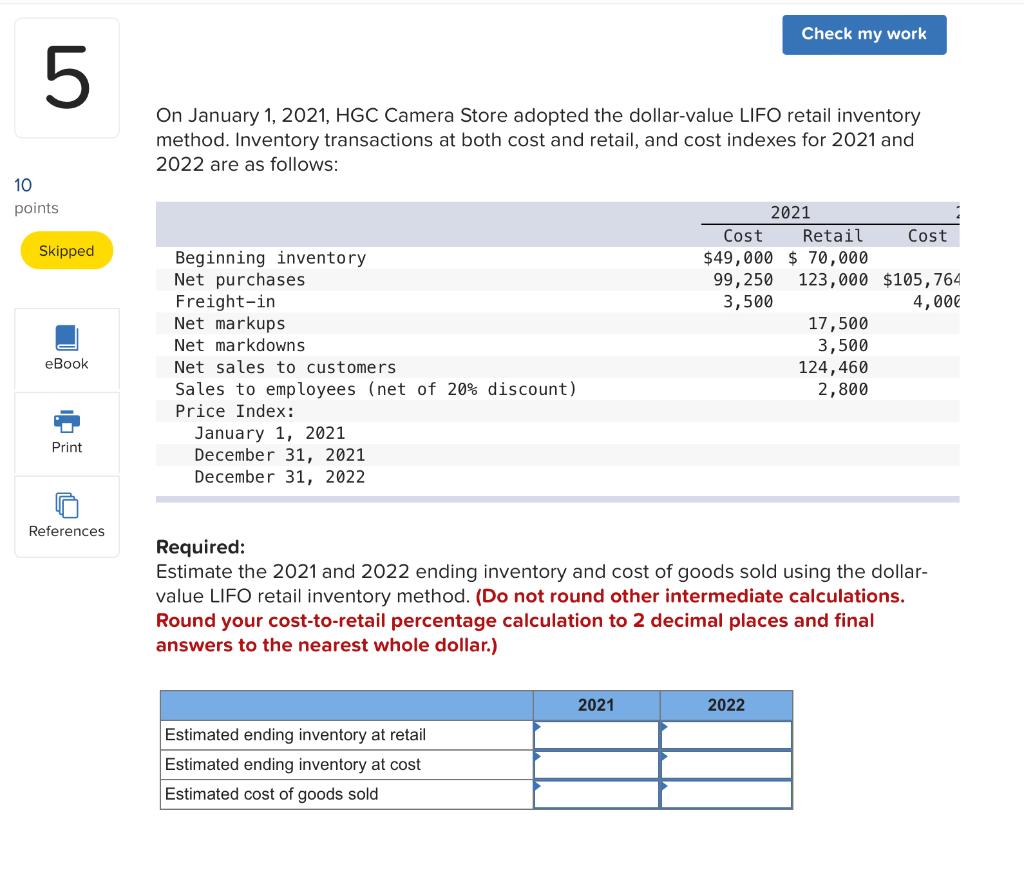
Task: Open the References resource
Action: point(66,515)
